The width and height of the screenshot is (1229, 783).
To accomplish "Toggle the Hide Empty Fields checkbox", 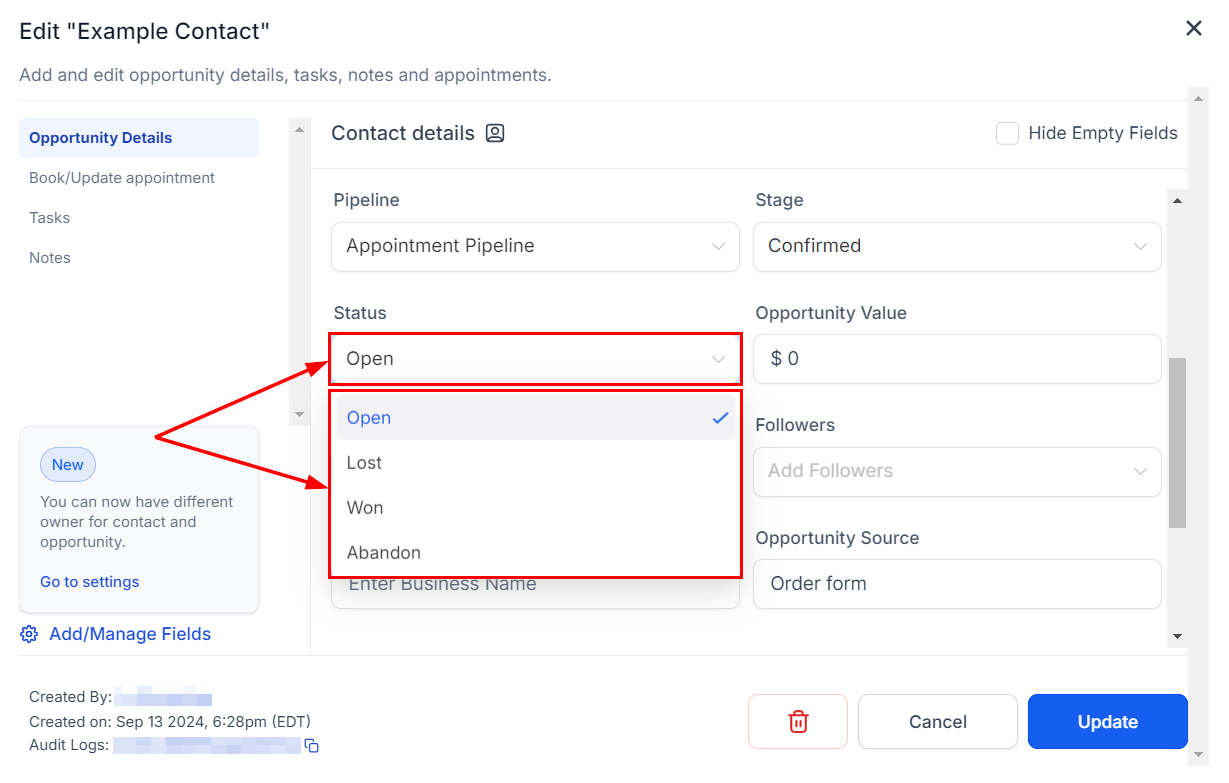I will click(1007, 133).
